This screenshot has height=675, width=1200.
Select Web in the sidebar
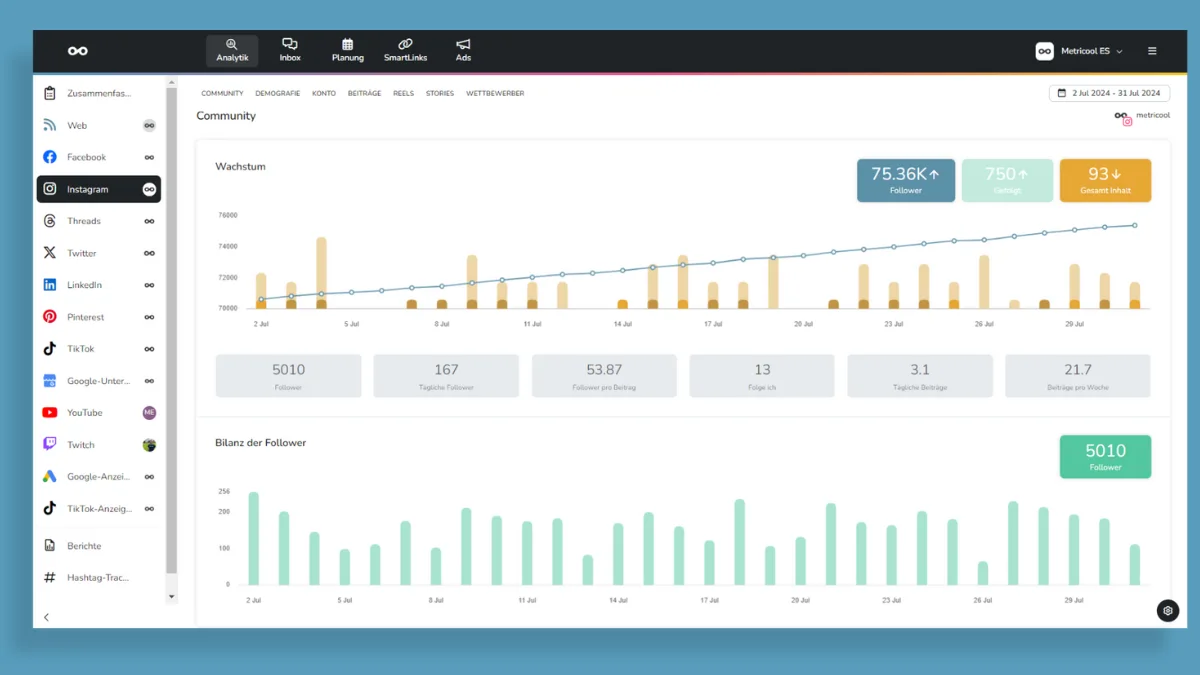99,125
